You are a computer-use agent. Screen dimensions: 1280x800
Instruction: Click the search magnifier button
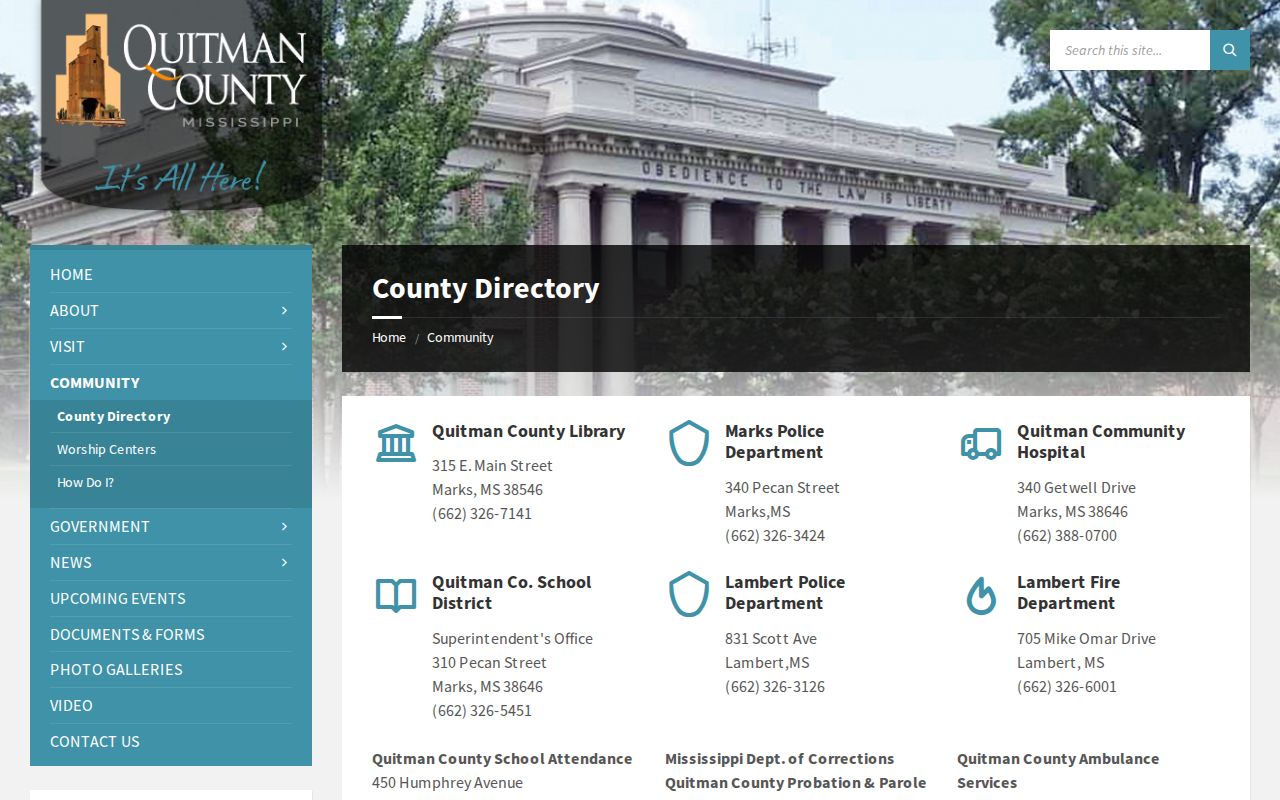[x=1230, y=50]
